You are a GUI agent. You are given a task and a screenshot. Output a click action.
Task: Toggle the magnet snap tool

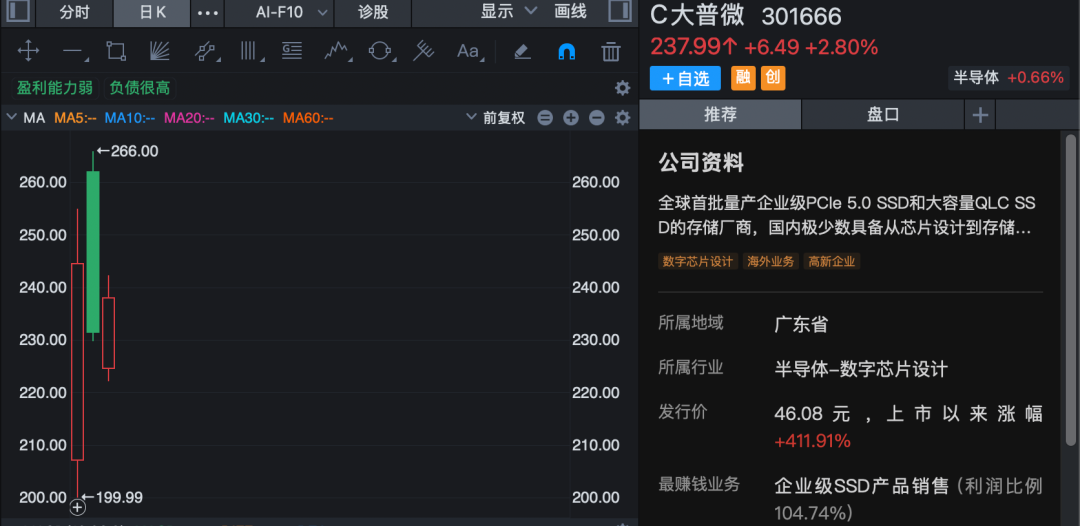[x=566, y=51]
